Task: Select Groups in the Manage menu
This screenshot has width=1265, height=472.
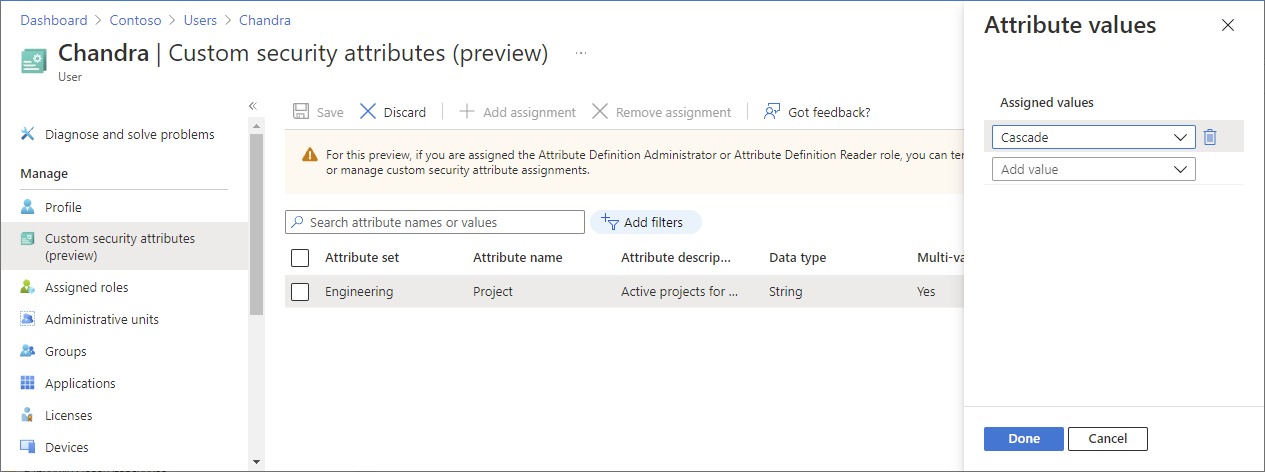Action: pos(65,351)
